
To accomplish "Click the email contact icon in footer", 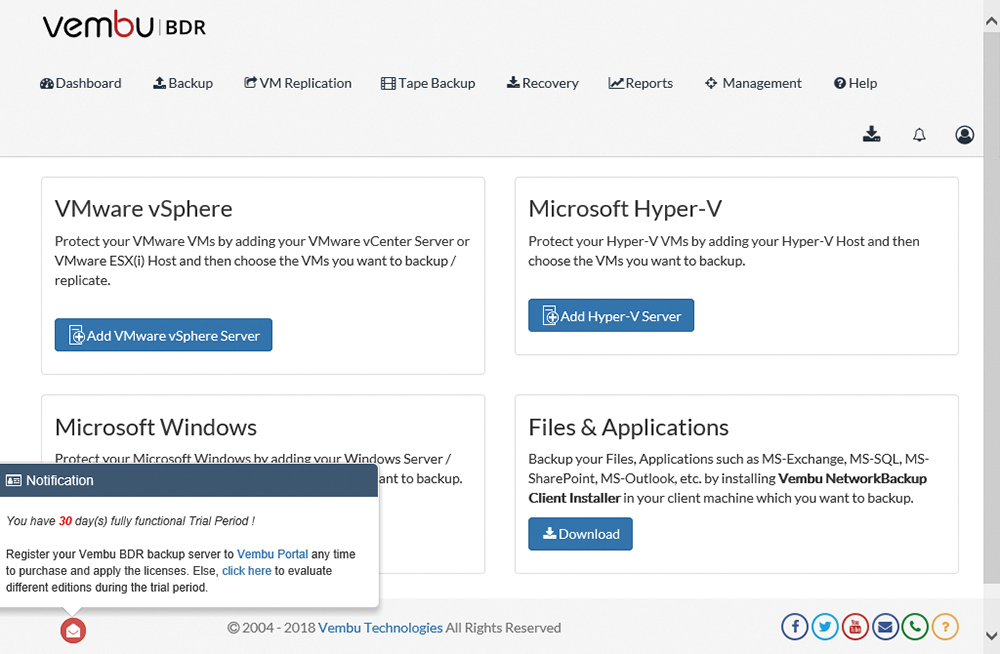I will pos(885,627).
